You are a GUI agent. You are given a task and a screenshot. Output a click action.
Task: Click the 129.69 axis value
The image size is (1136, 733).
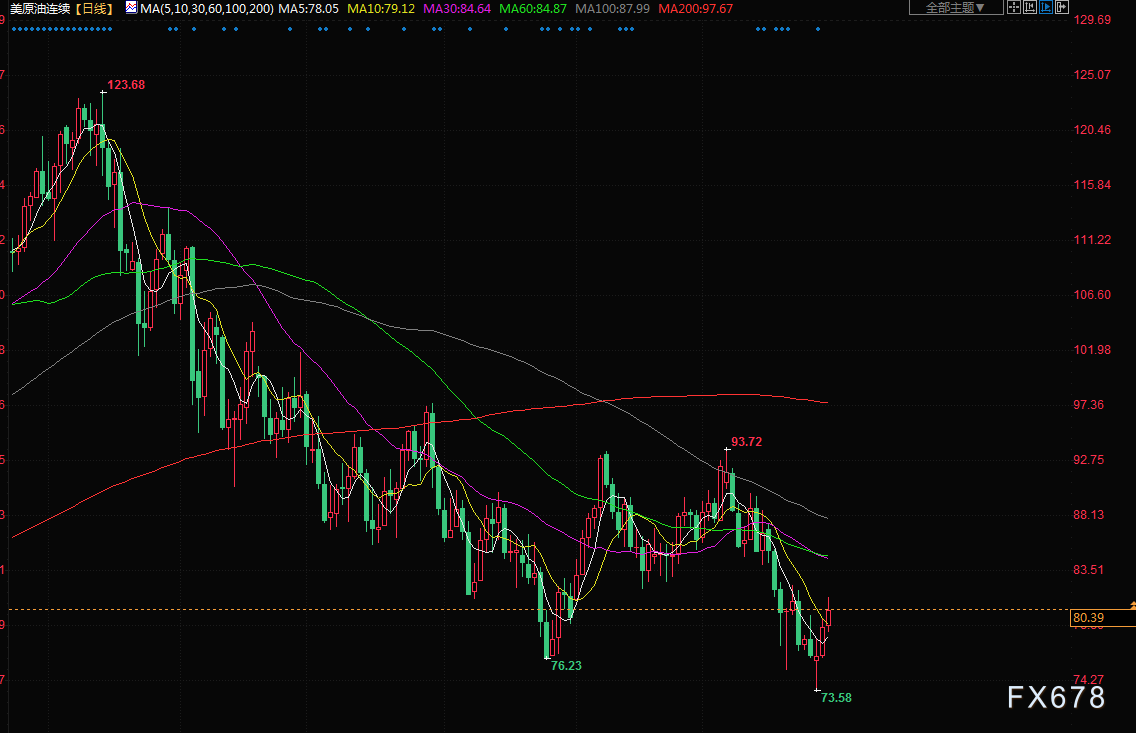click(x=1092, y=20)
